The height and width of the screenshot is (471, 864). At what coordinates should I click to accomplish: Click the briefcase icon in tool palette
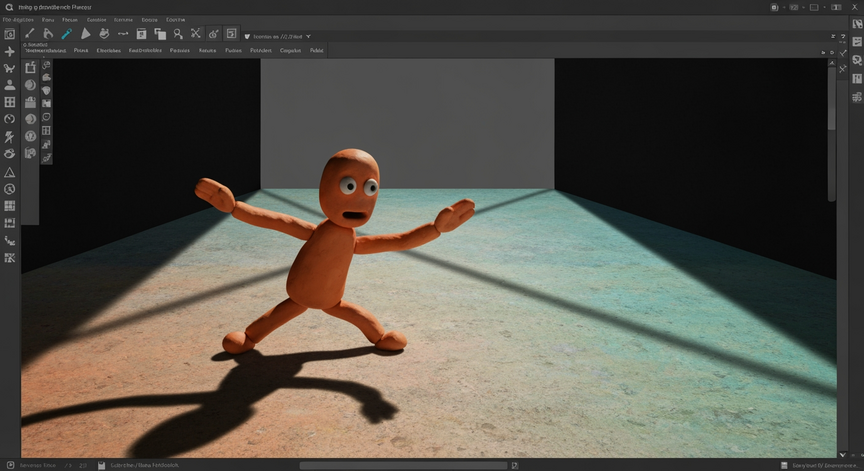[30, 102]
